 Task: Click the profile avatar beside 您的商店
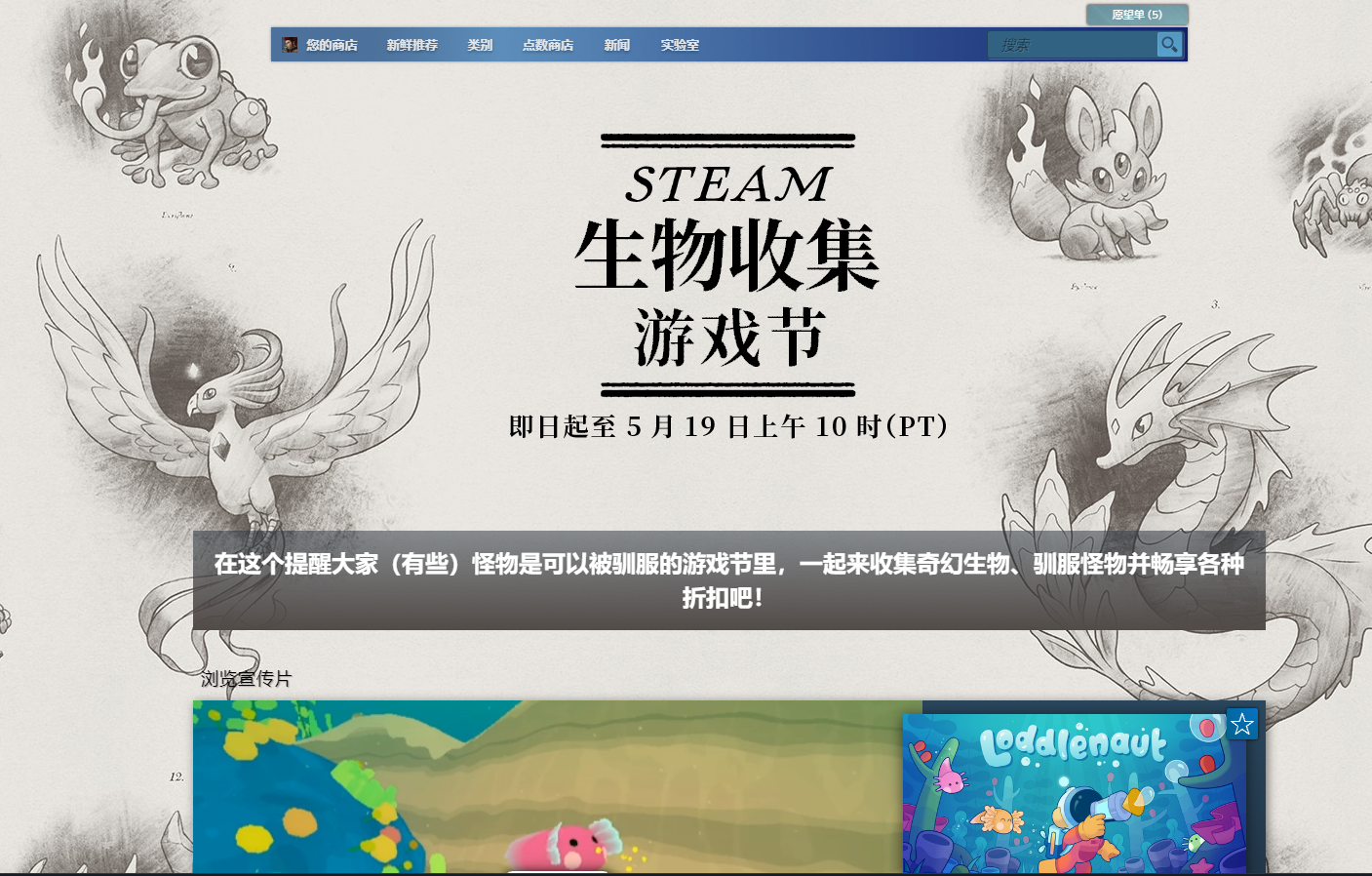pyautogui.click(x=290, y=45)
